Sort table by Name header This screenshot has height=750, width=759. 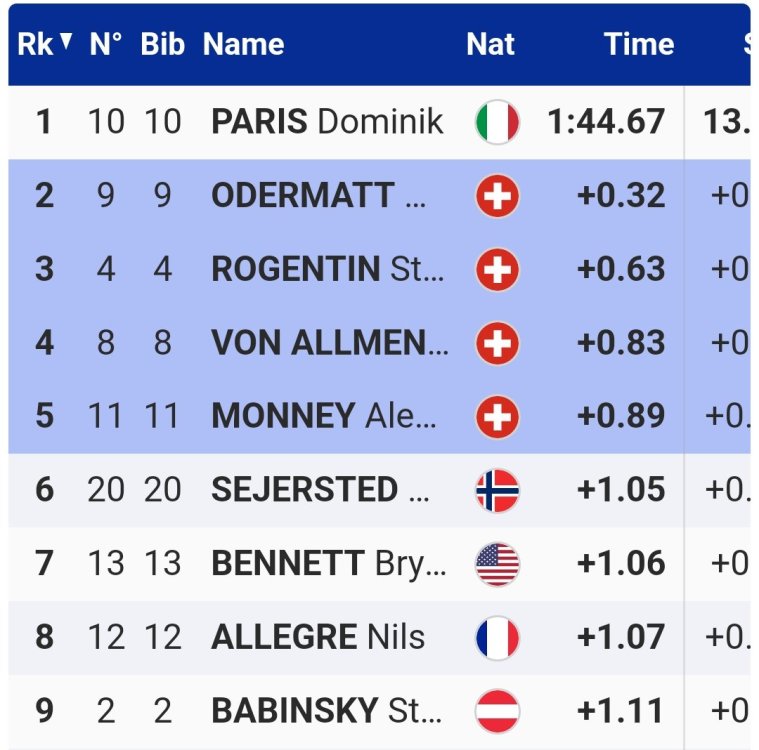tap(243, 44)
